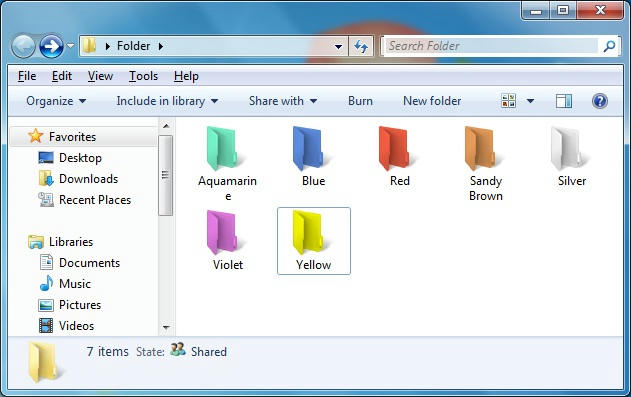The height and width of the screenshot is (397, 631).
Task: Open the Music library label
Action: point(75,284)
